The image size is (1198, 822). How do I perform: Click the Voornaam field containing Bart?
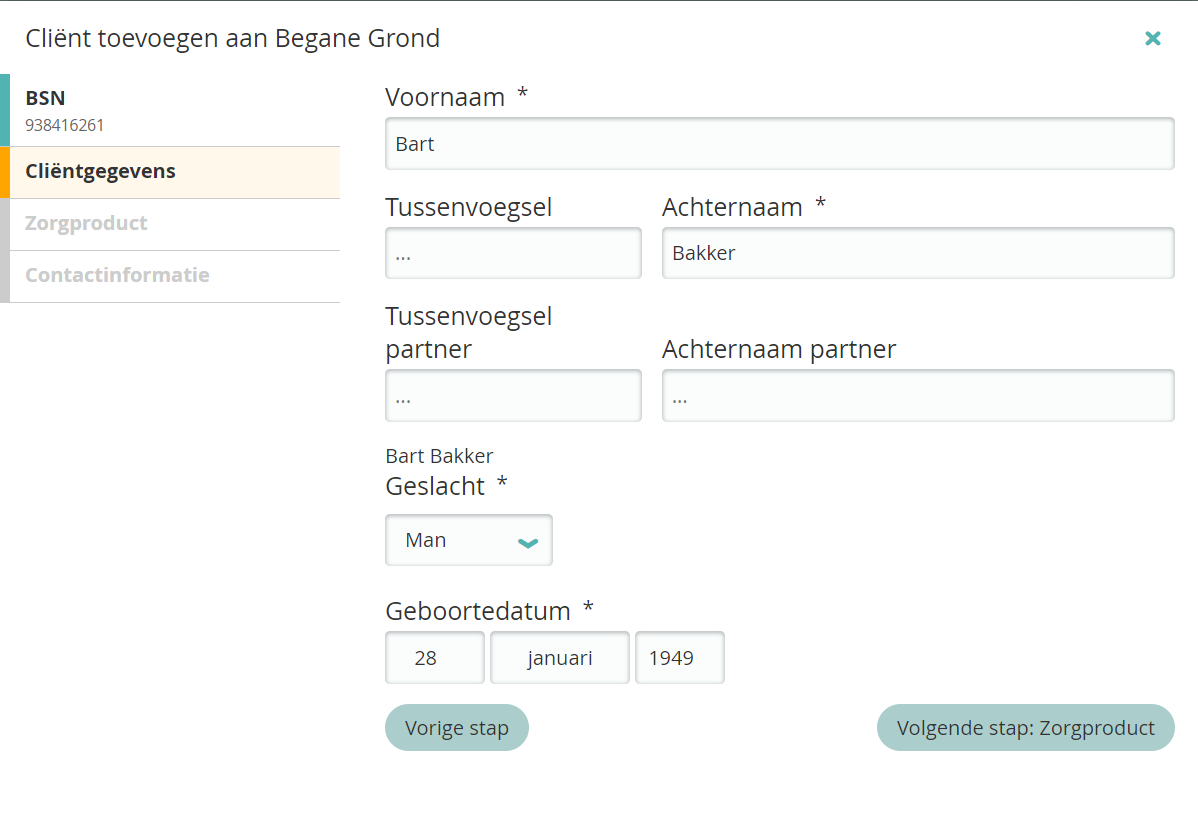pos(779,144)
